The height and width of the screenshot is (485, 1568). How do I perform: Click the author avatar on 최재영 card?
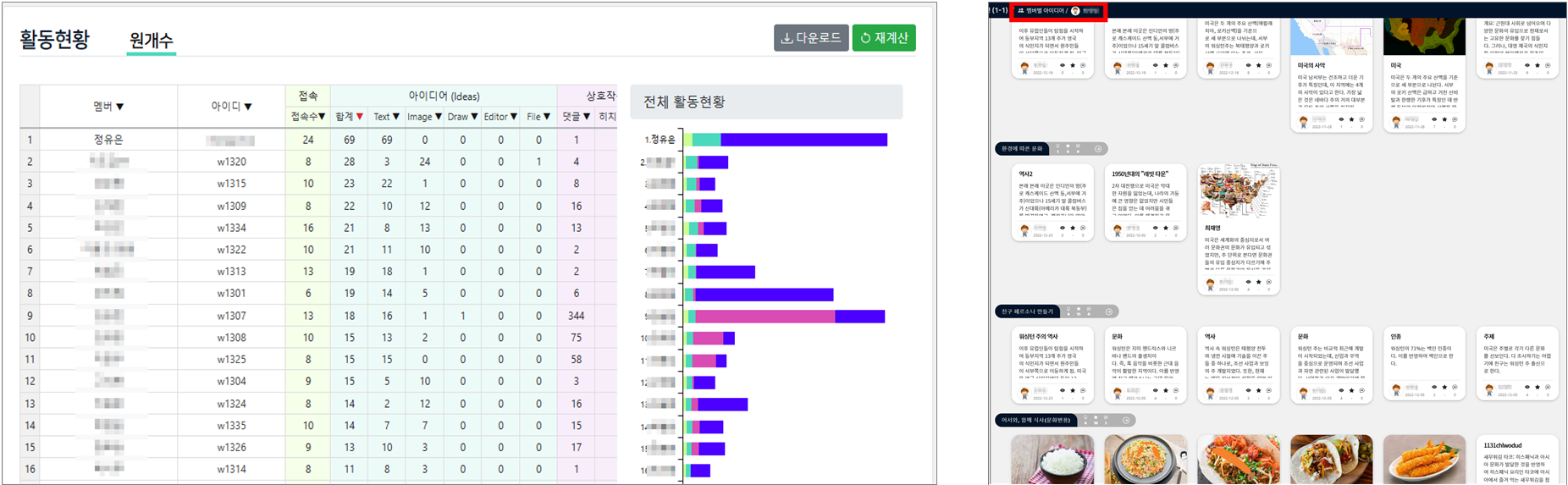click(x=1210, y=284)
